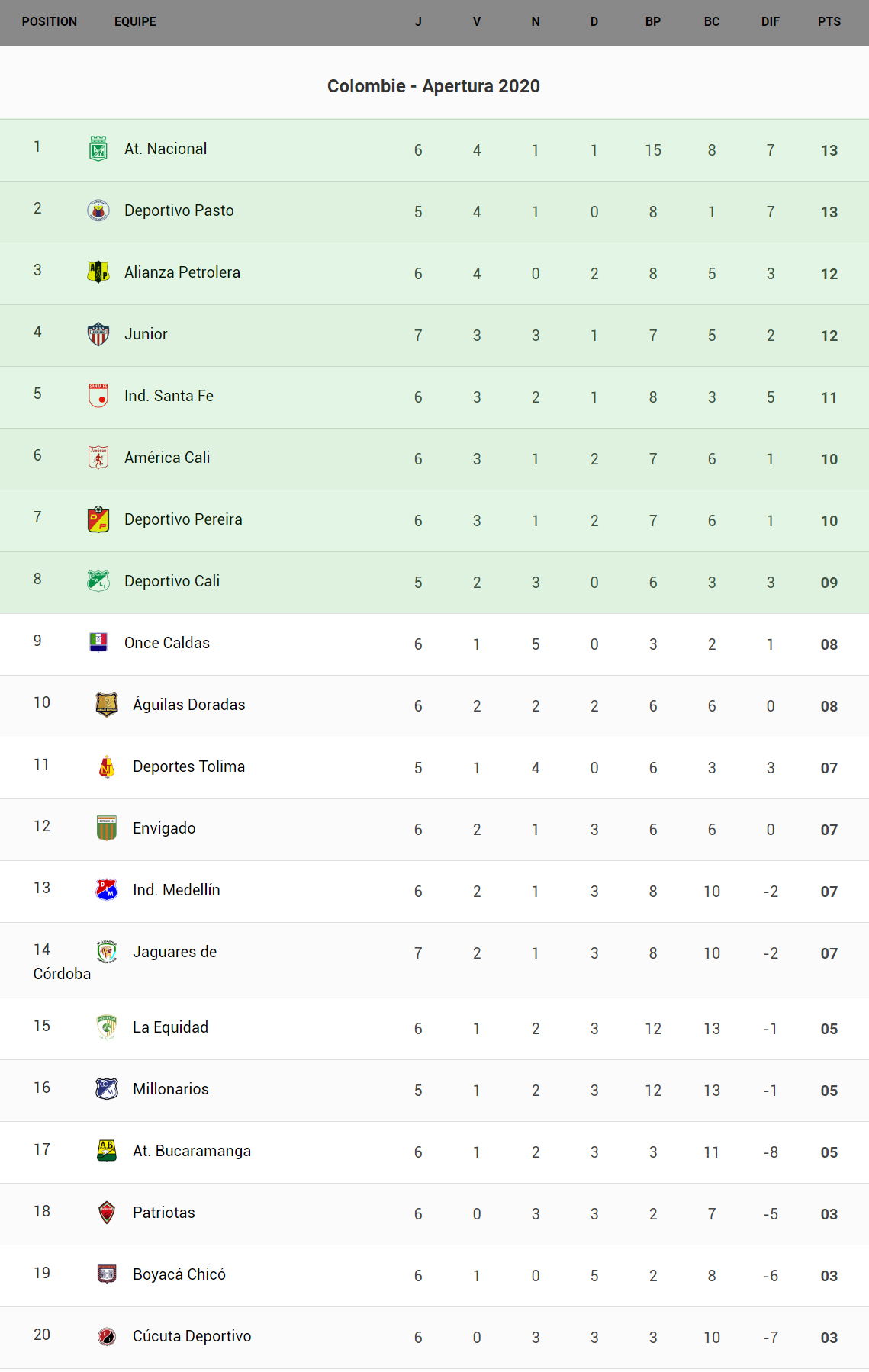Open the América Cali team link
Image resolution: width=869 pixels, height=1372 pixels.
pyautogui.click(x=167, y=458)
